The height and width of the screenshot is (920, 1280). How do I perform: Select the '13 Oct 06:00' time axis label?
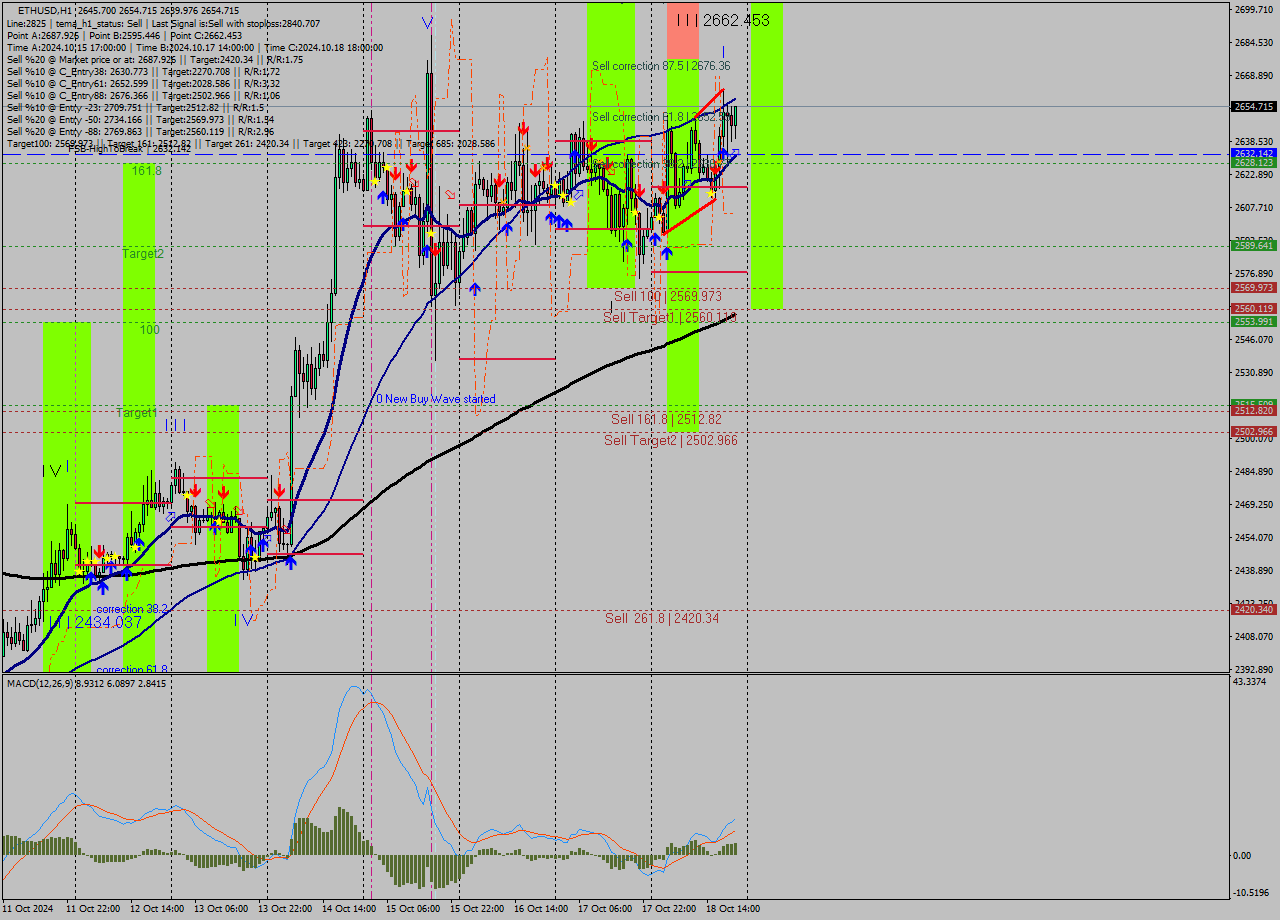coord(222,909)
